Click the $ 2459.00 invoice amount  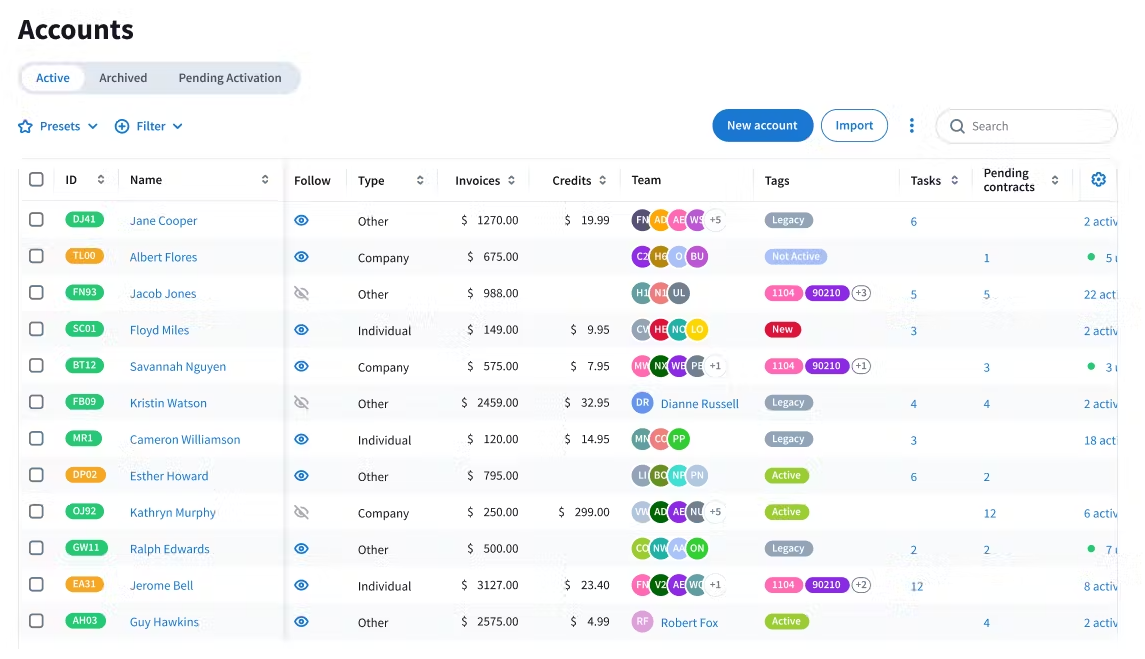pos(489,403)
